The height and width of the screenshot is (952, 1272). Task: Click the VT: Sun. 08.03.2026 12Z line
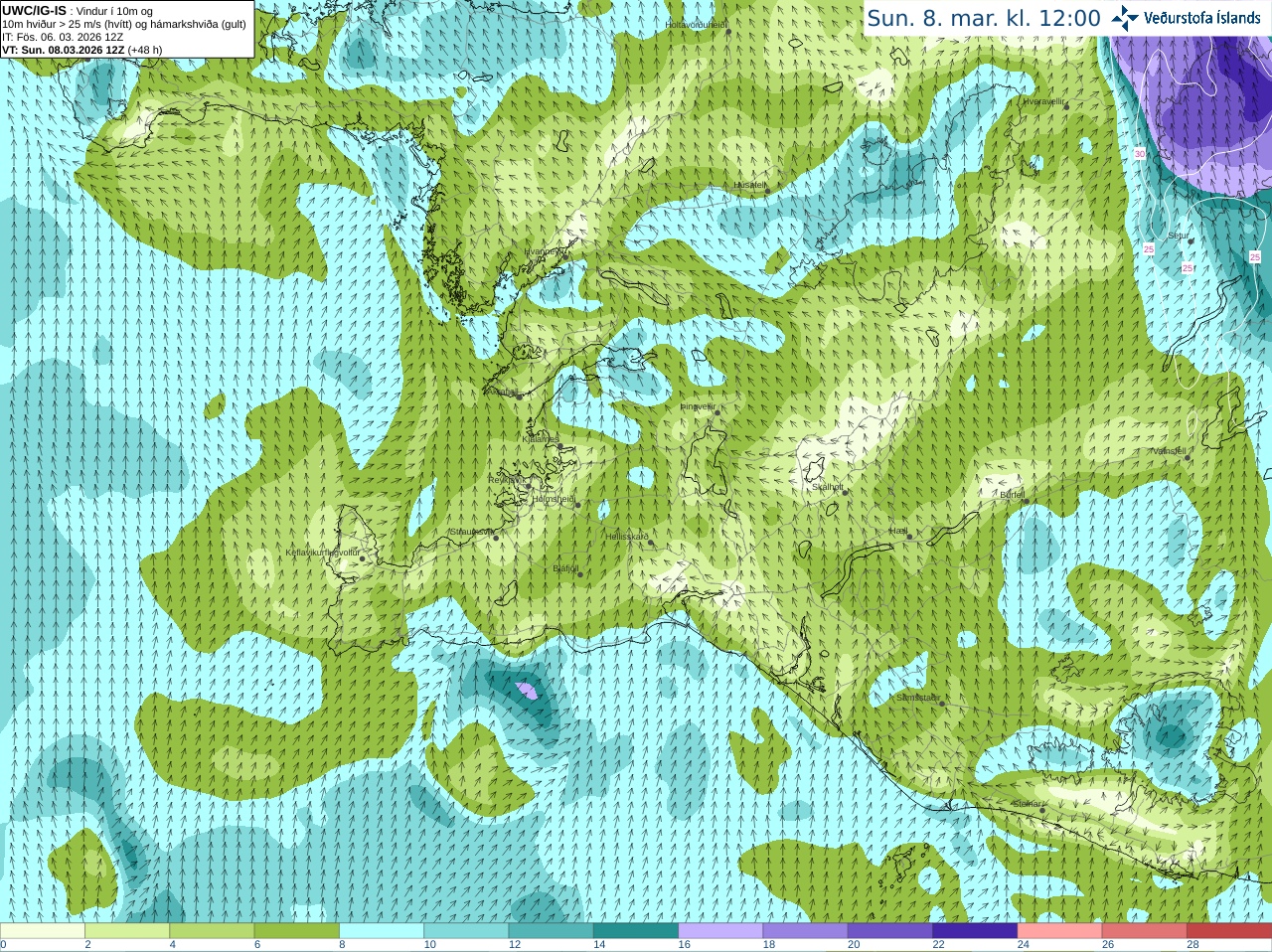[x=63, y=50]
